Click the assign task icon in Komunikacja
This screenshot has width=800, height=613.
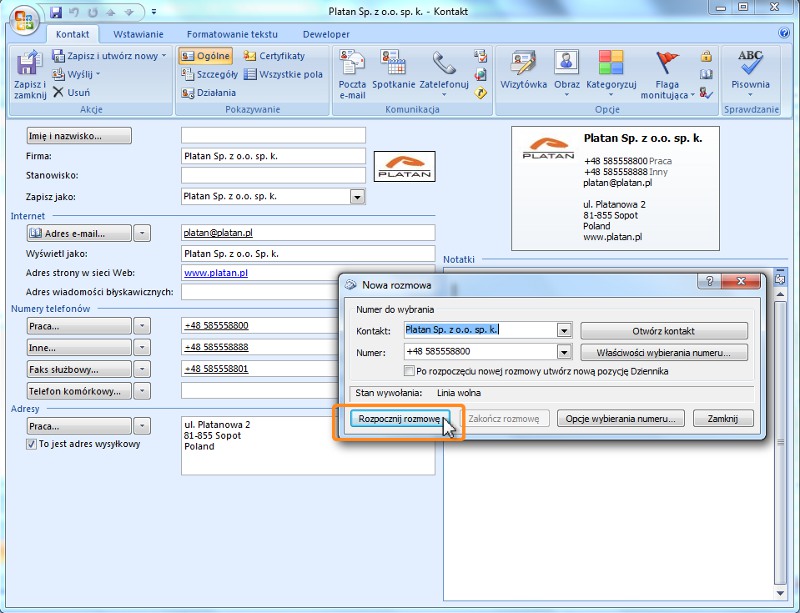(480, 56)
